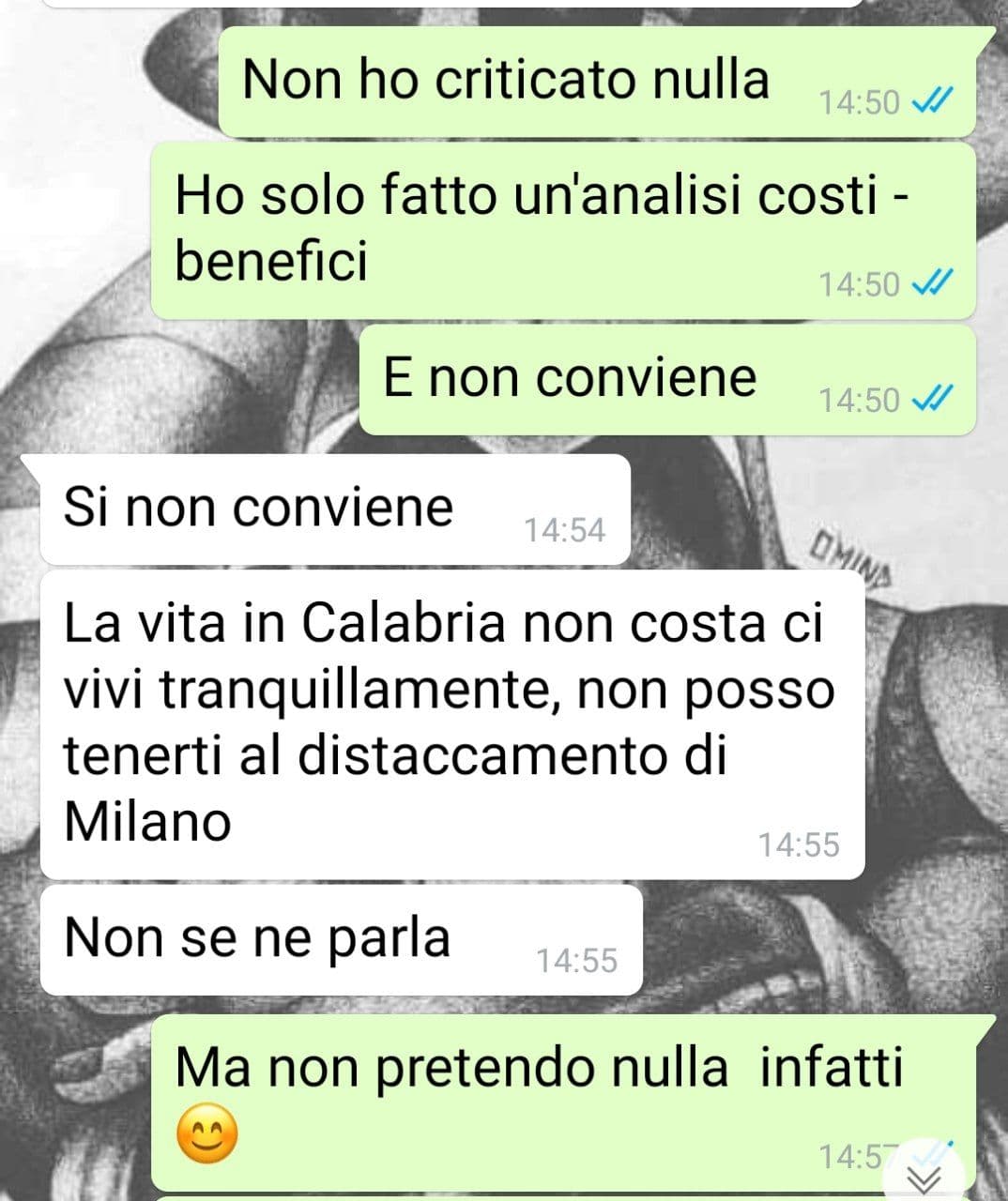
Task: Select the 'Ho solo fatto un'analisi costi - benefici' message
Action: click(563, 230)
